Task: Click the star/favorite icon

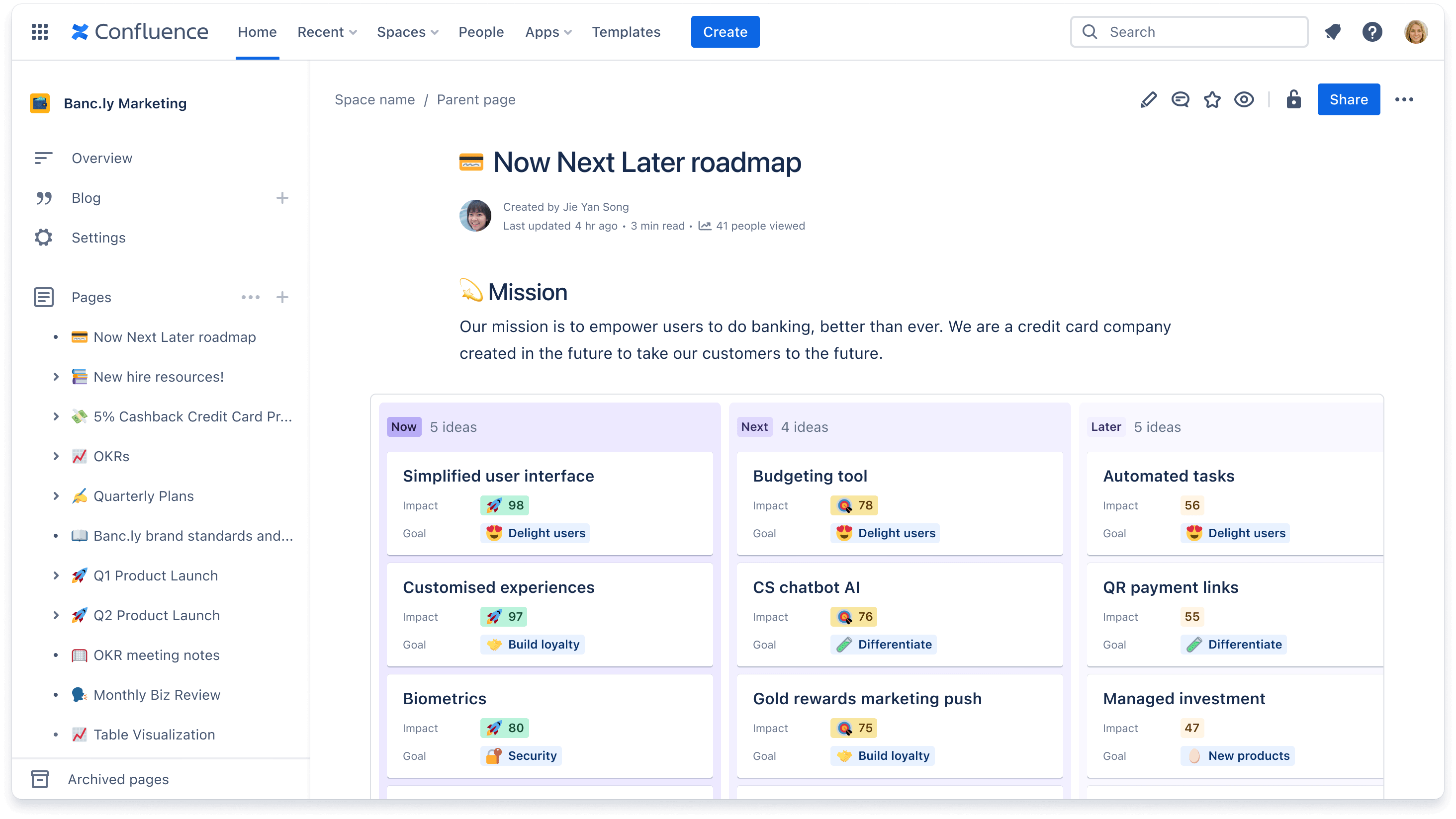Action: 1212,99
